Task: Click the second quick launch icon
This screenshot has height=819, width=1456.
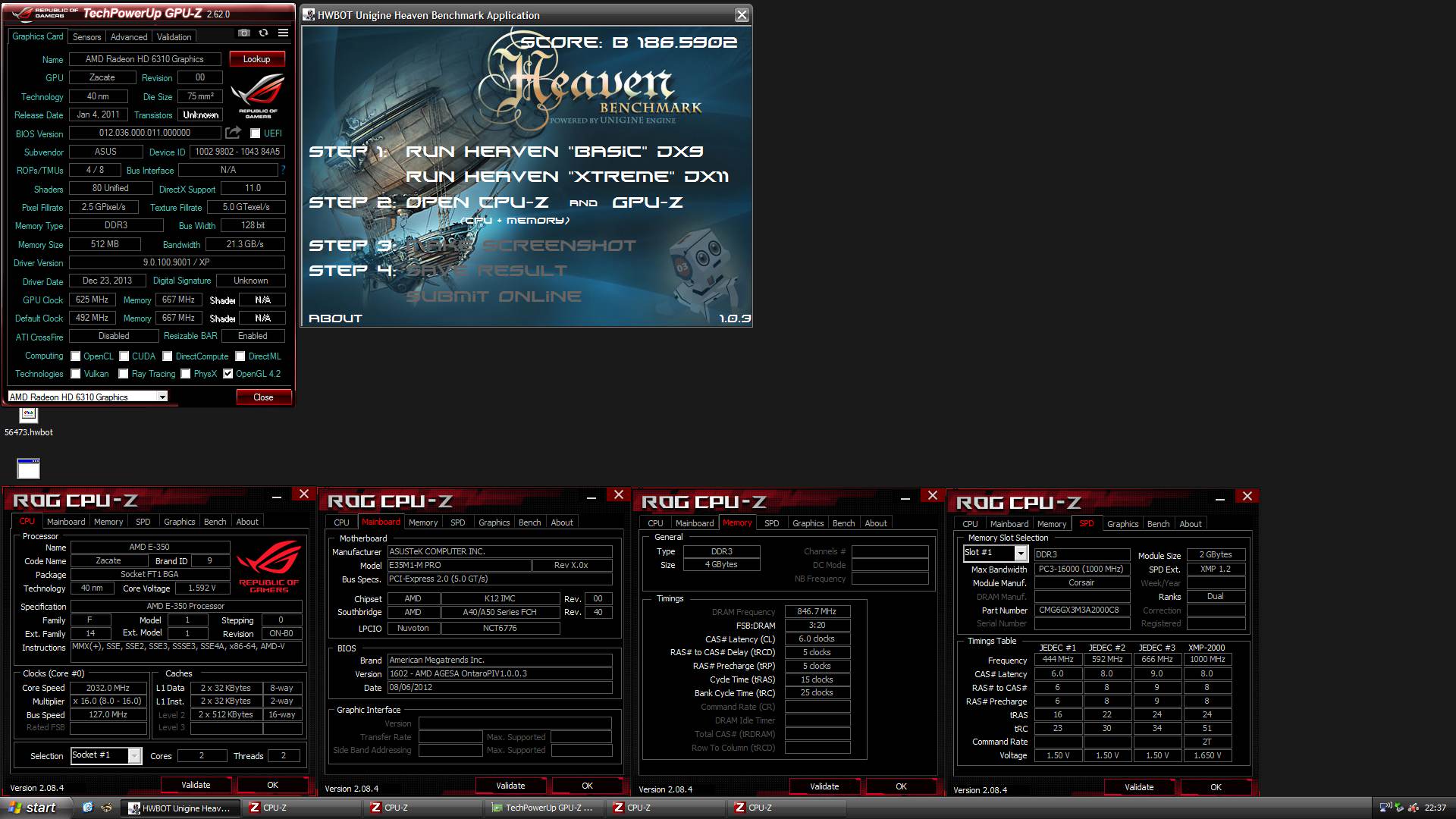Action: point(105,808)
